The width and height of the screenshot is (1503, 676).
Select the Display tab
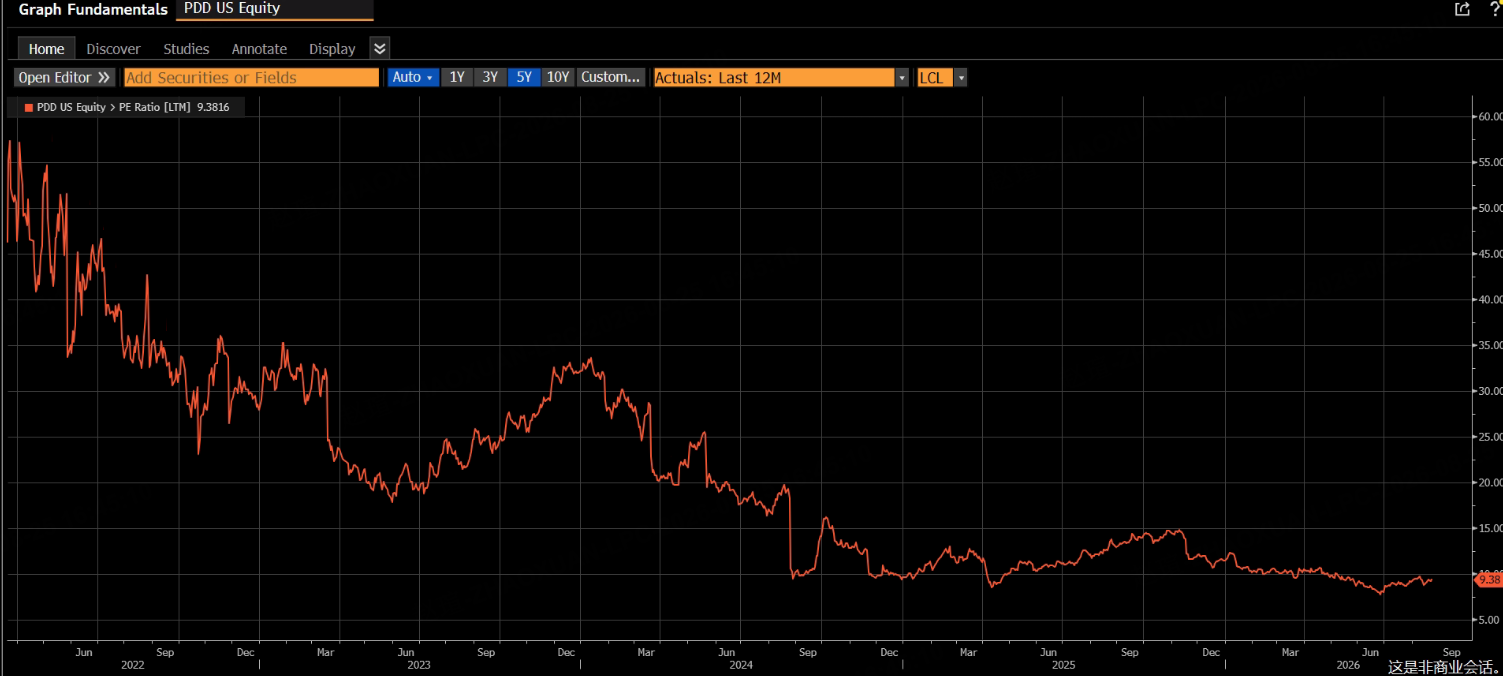click(x=332, y=48)
